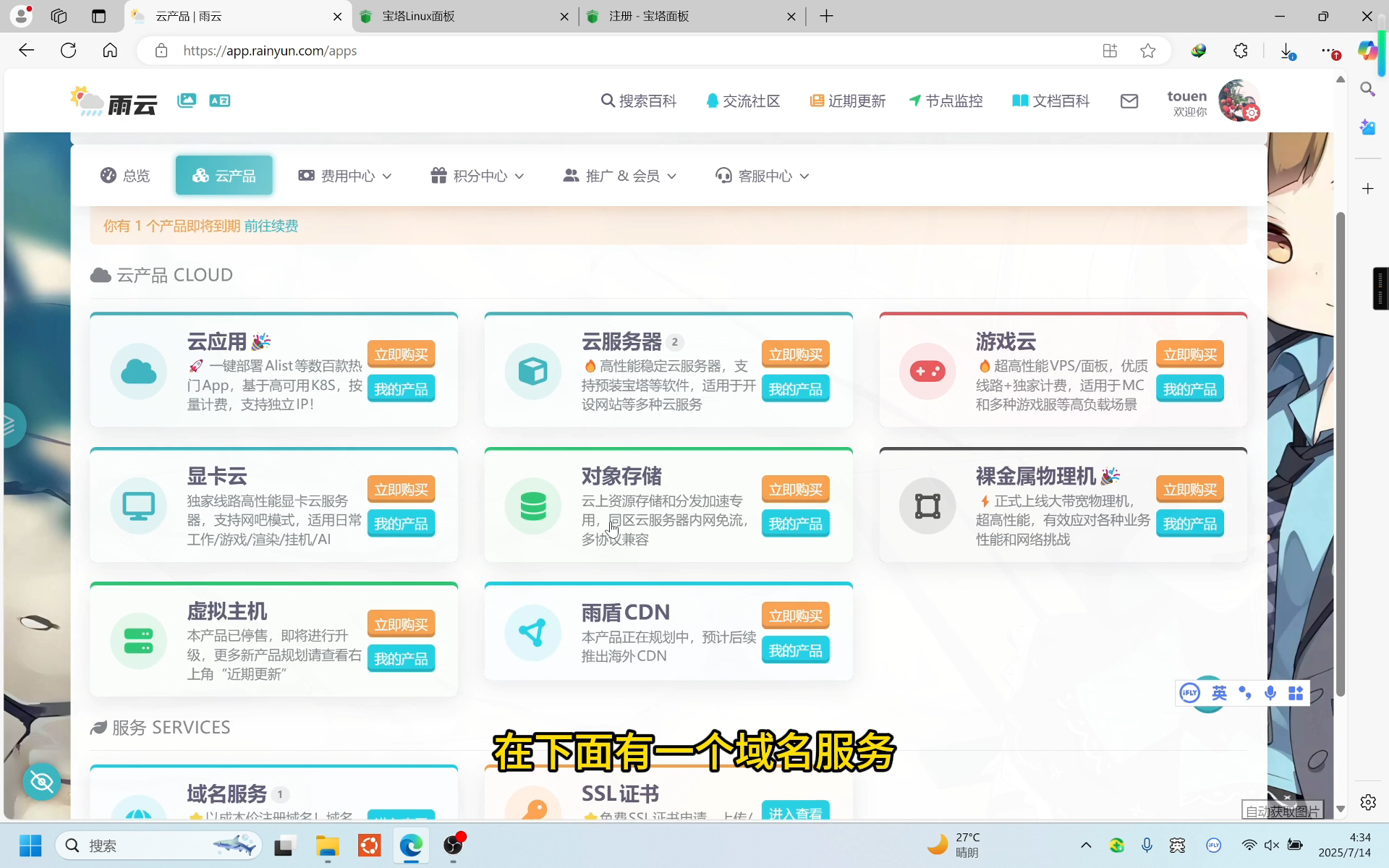Screen dimensions: 1389x868
Task: Click the sidebar search magnifier icon
Action: point(1367,89)
